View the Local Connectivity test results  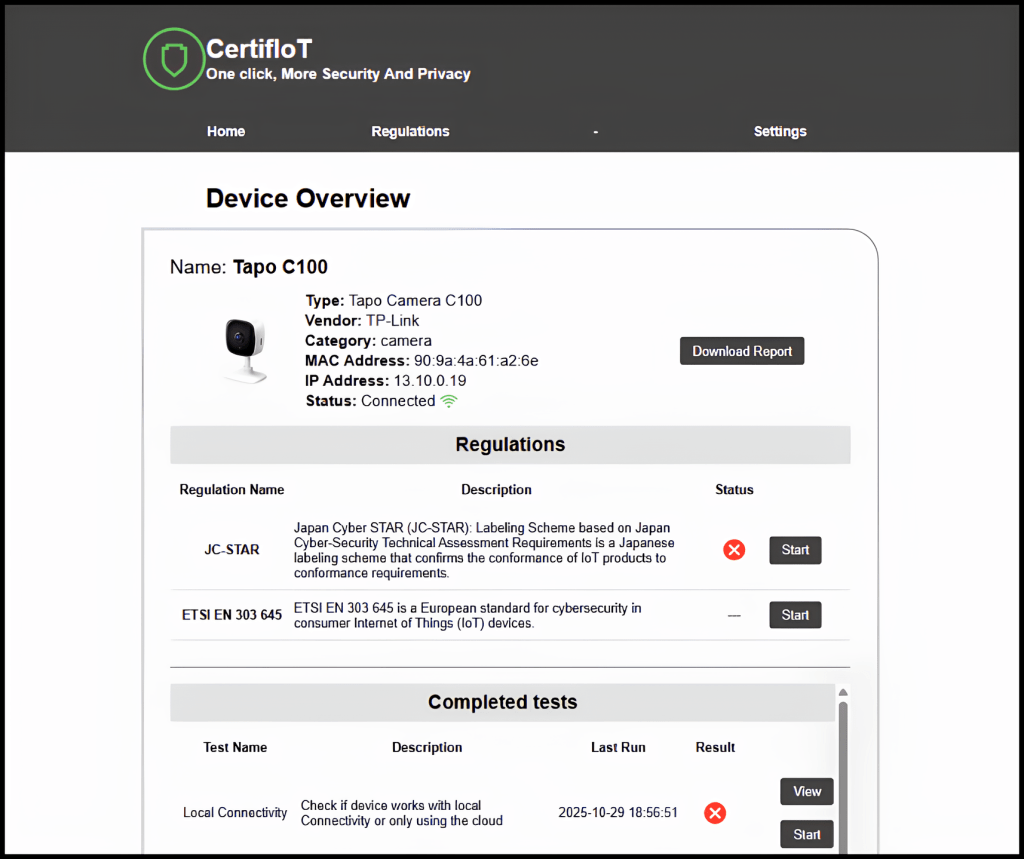(x=806, y=791)
